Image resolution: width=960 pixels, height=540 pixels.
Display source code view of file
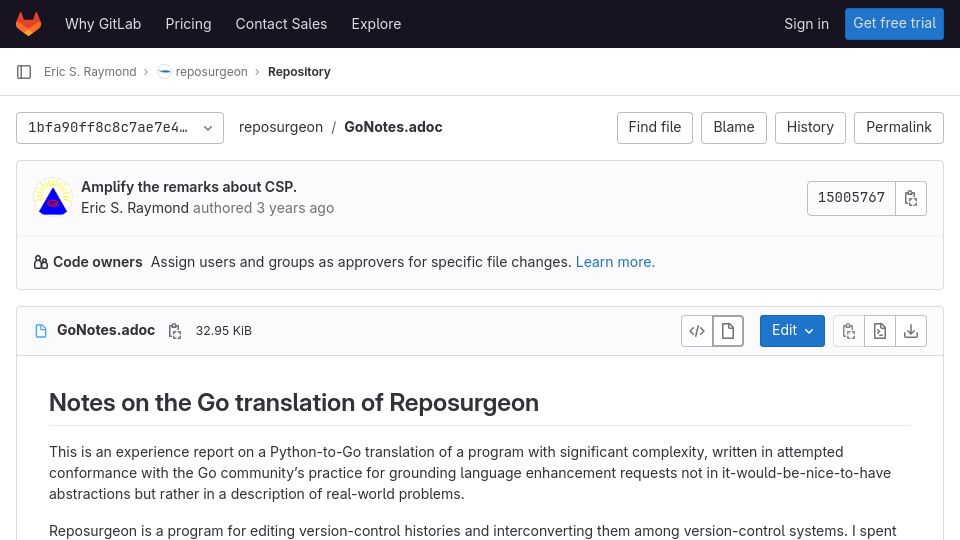(x=697, y=331)
